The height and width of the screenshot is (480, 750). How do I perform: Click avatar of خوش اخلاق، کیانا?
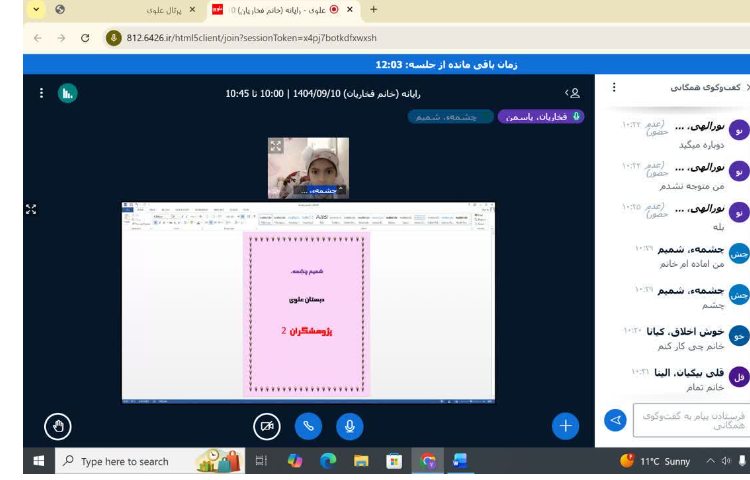pos(739,336)
